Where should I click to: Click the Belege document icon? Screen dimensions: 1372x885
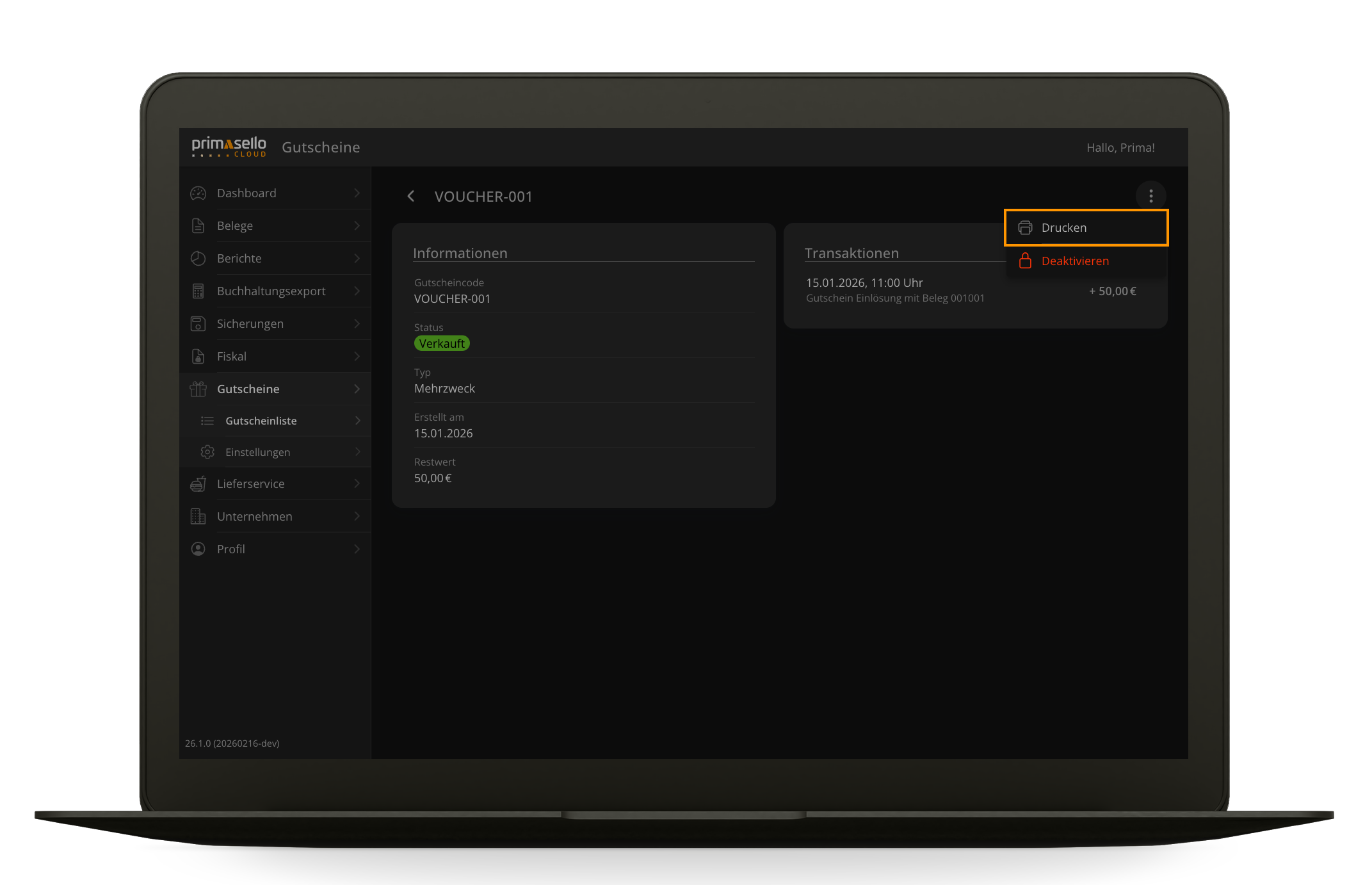pyautogui.click(x=198, y=225)
